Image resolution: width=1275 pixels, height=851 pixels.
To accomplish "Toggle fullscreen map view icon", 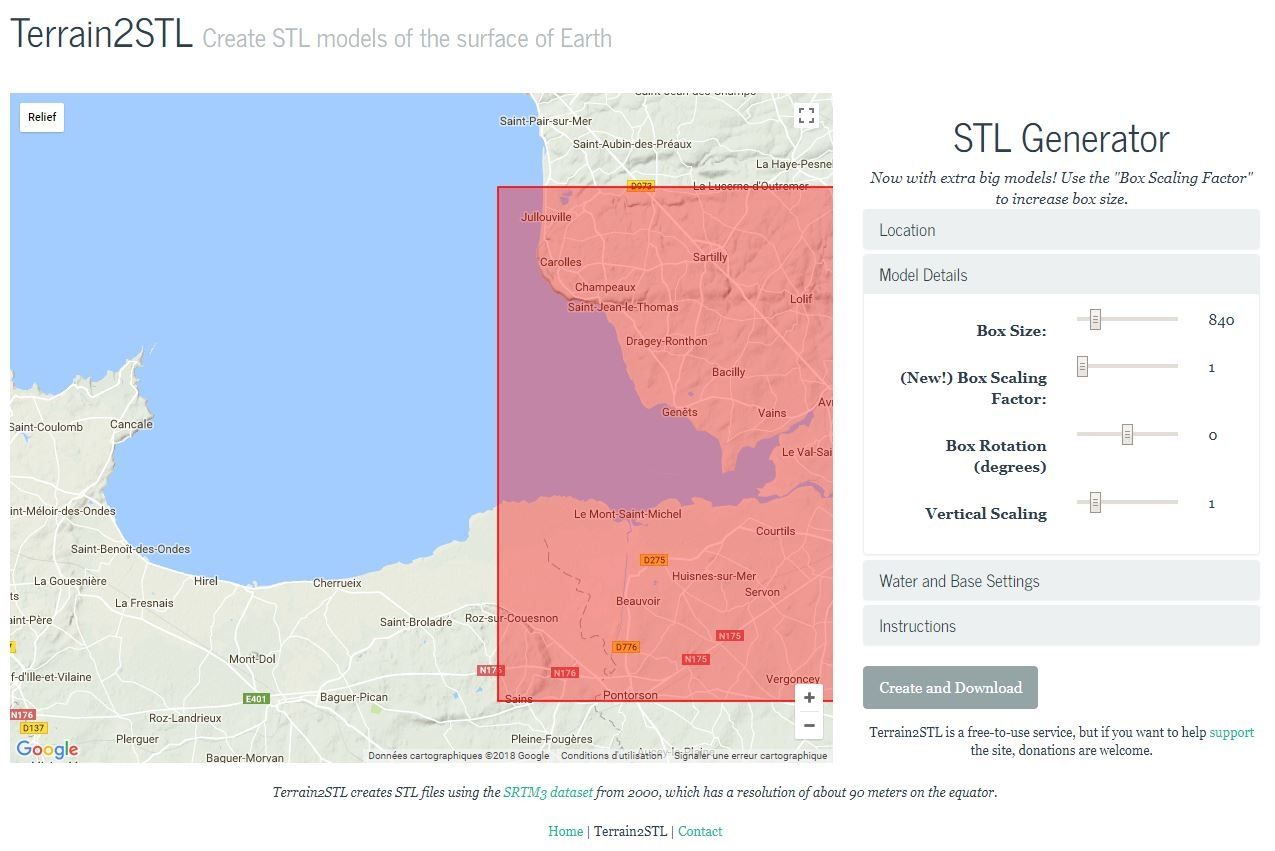I will click(807, 116).
